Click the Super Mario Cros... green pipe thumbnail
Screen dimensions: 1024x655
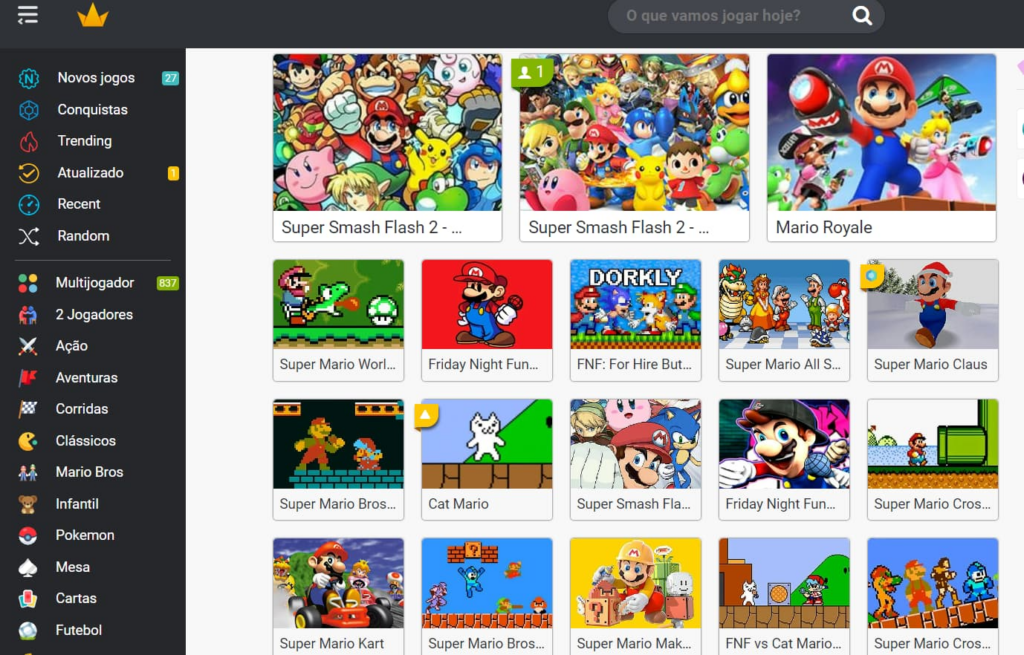click(x=933, y=444)
